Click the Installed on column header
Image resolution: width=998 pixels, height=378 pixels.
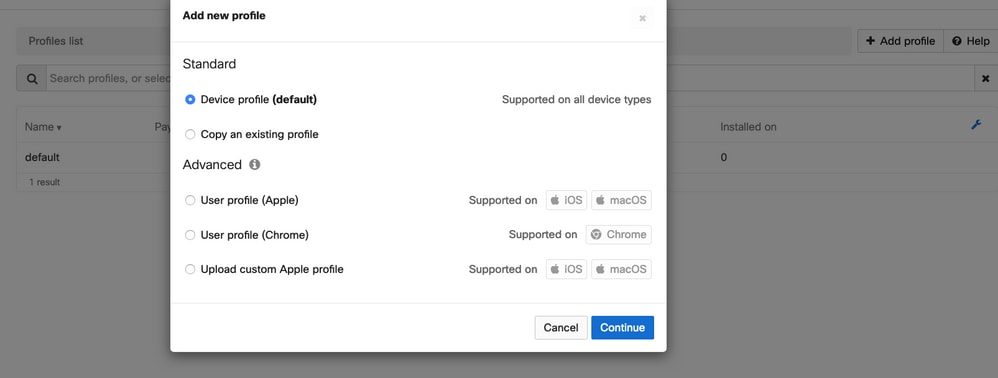(748, 127)
